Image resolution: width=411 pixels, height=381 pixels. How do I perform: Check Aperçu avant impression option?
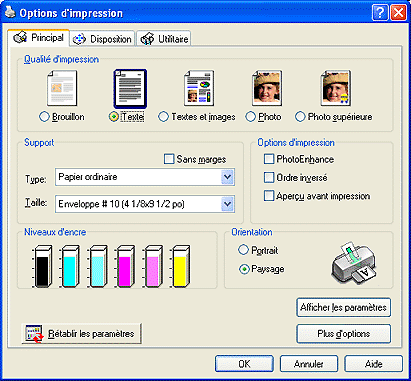[269, 196]
